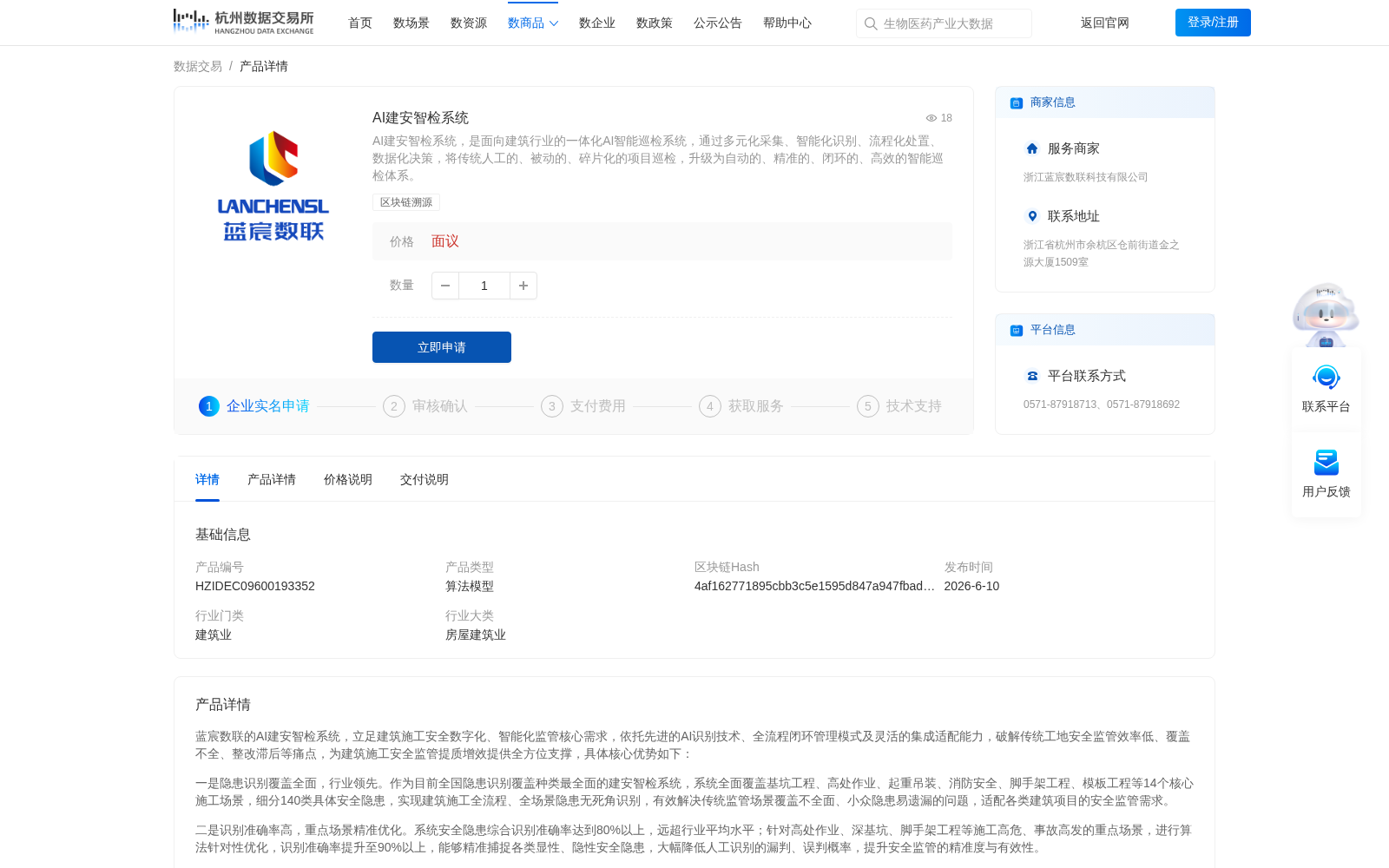Viewport: 1389px width, 868px height.
Task: Open 数企业 navigation item
Action: [597, 23]
